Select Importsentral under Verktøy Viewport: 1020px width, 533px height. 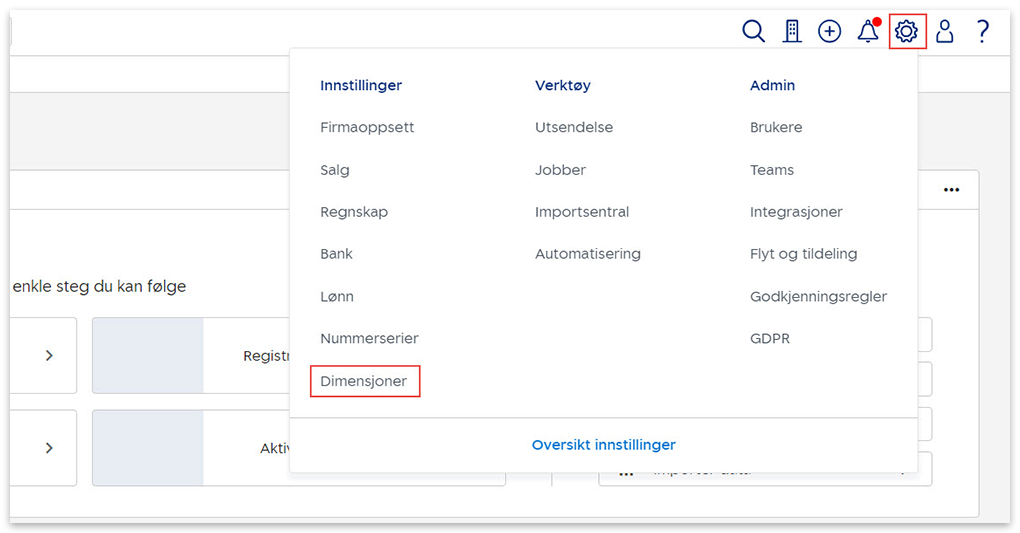click(582, 212)
